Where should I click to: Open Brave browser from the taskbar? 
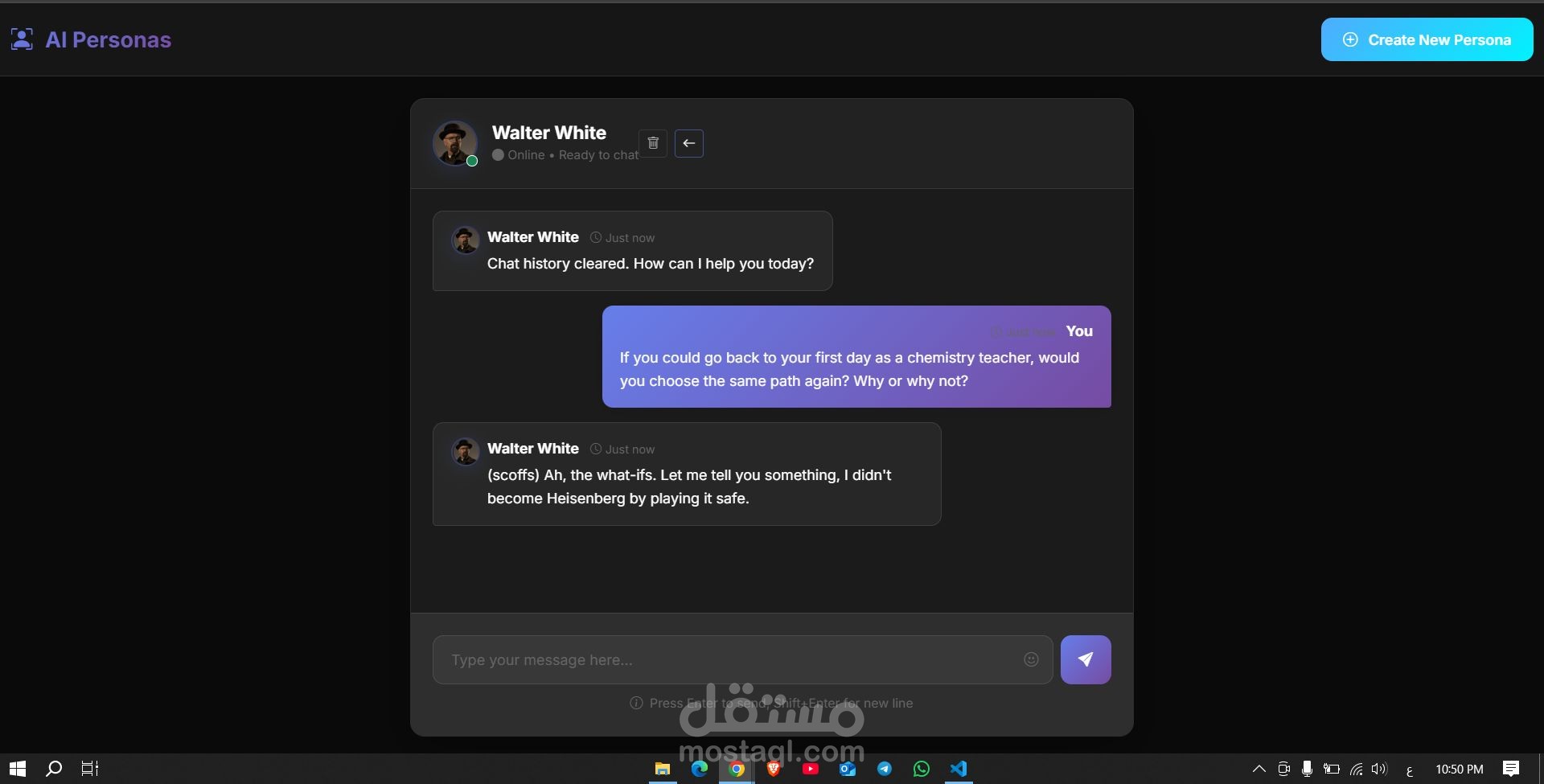coord(774,769)
